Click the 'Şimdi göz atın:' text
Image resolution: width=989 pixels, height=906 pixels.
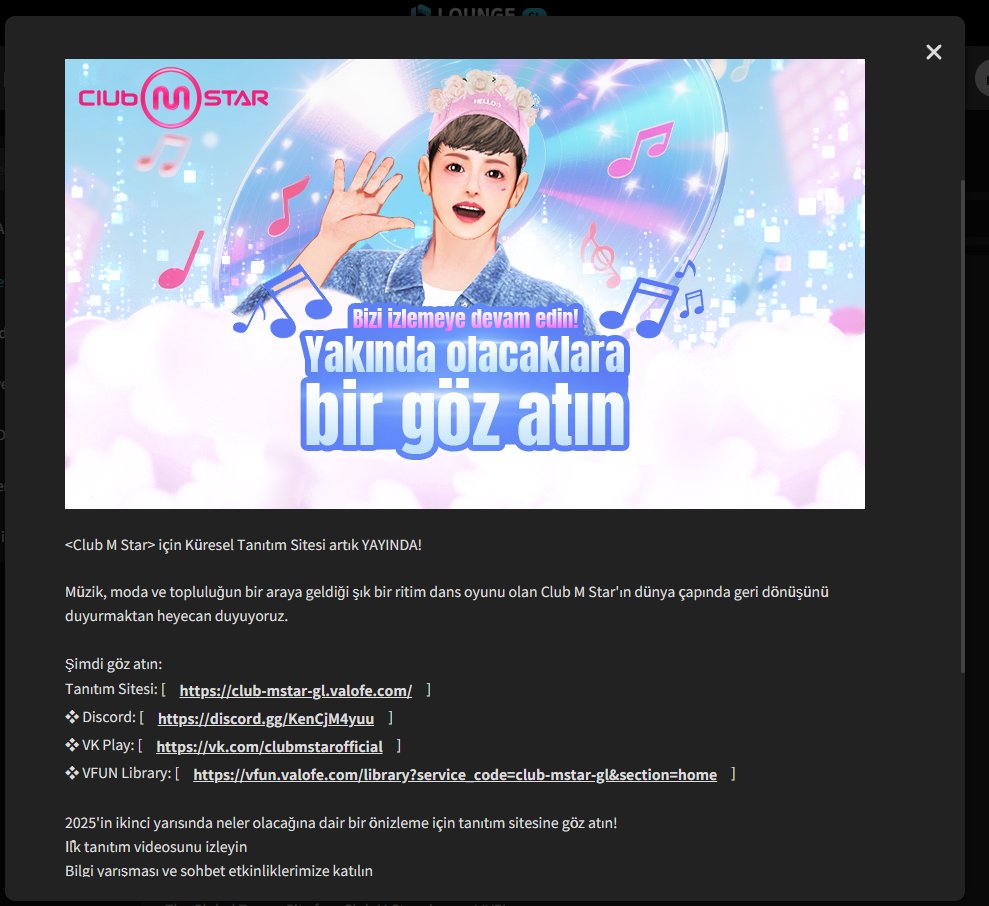pyautogui.click(x=114, y=664)
